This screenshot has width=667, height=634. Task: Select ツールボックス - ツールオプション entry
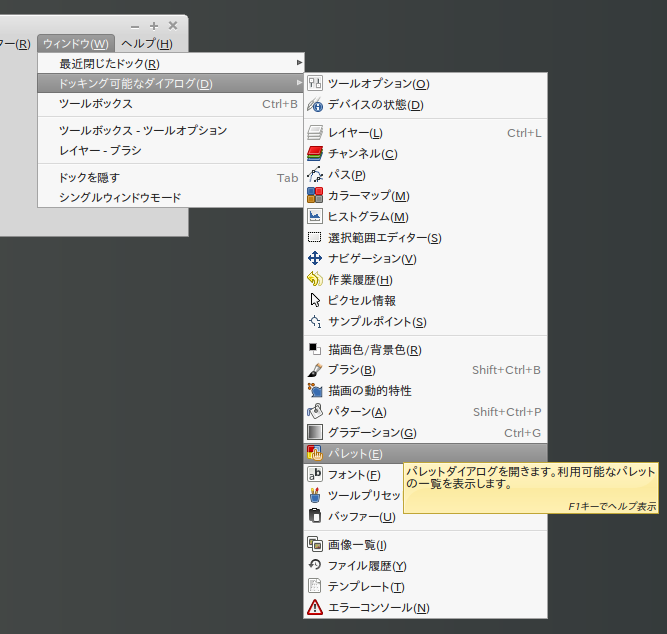[171, 130]
